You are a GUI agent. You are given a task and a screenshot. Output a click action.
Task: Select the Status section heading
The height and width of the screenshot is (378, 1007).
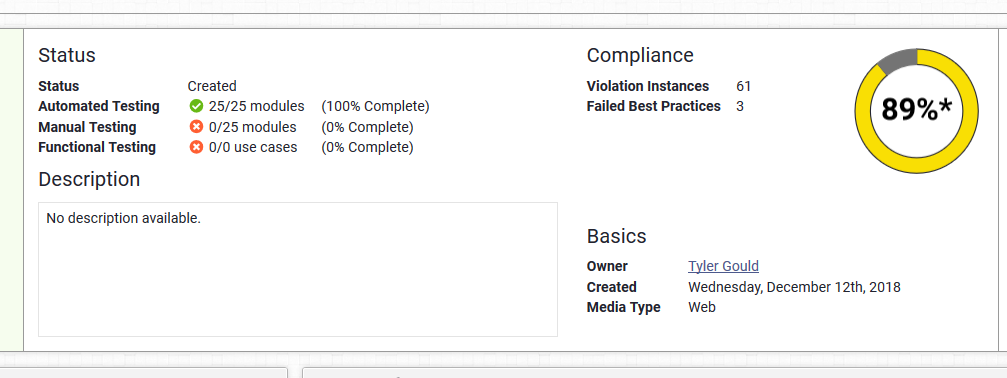click(x=67, y=55)
